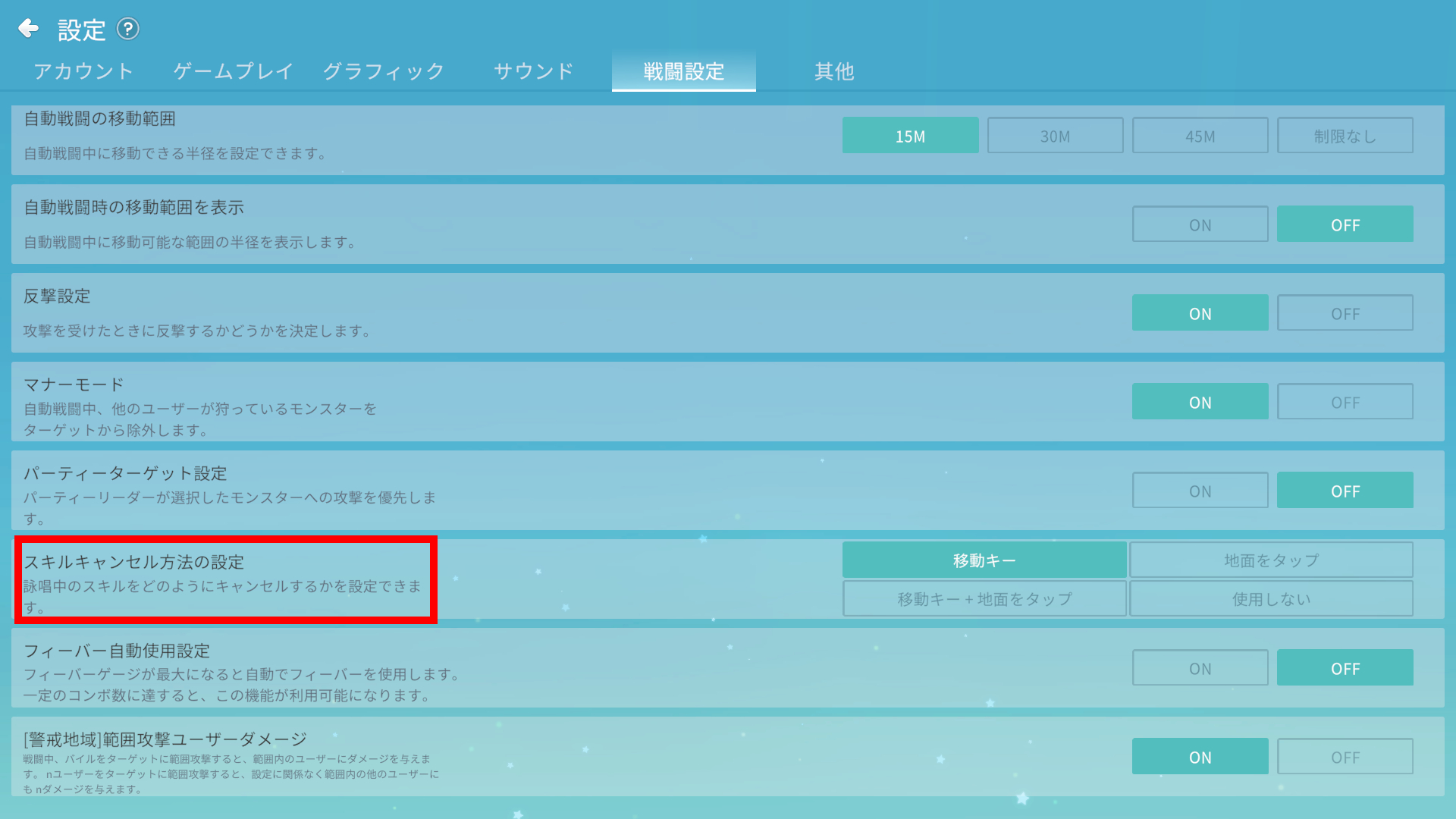
Task: Choose 45M movement range
Action: 1200,136
